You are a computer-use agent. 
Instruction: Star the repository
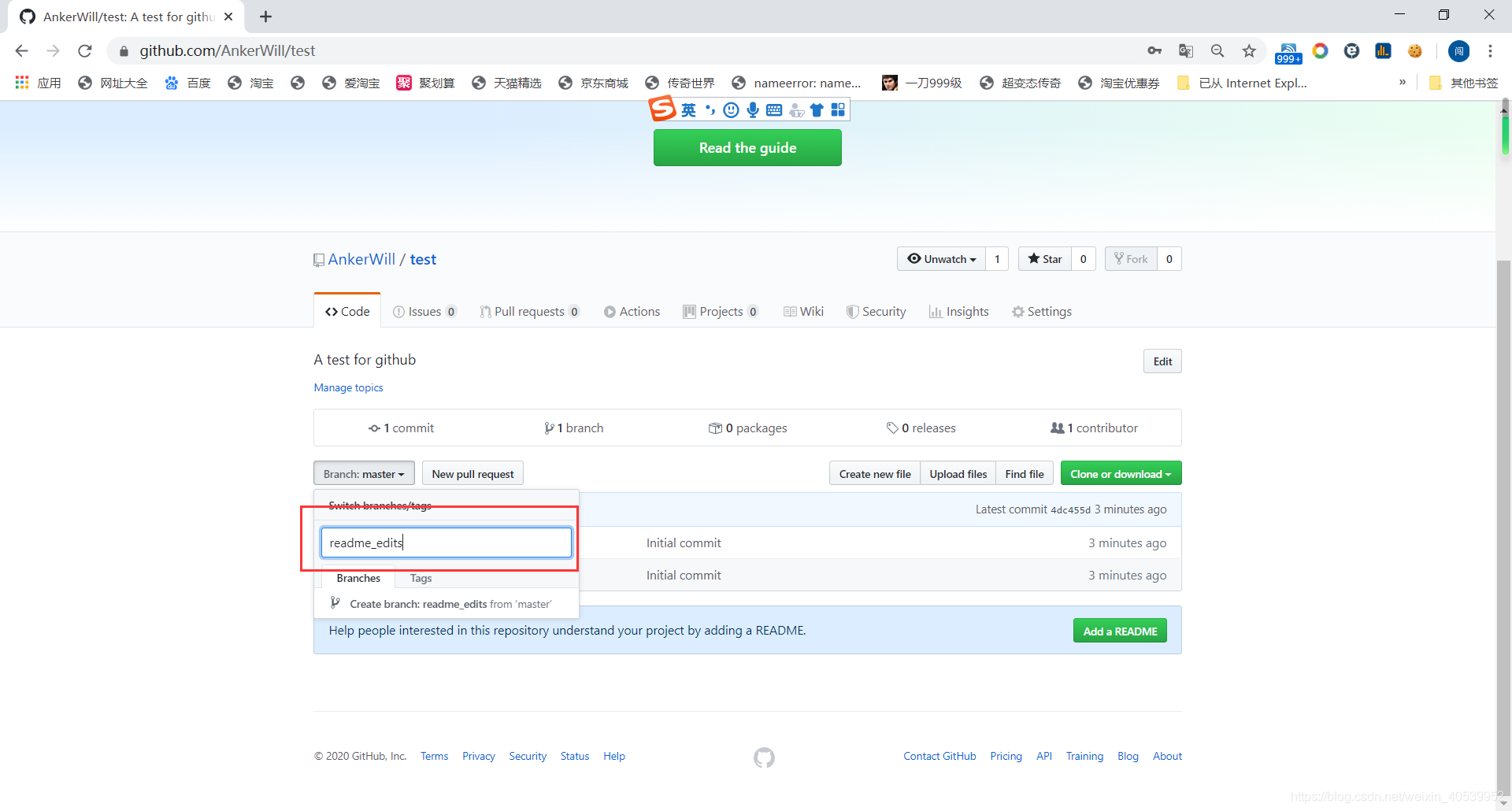click(x=1045, y=259)
